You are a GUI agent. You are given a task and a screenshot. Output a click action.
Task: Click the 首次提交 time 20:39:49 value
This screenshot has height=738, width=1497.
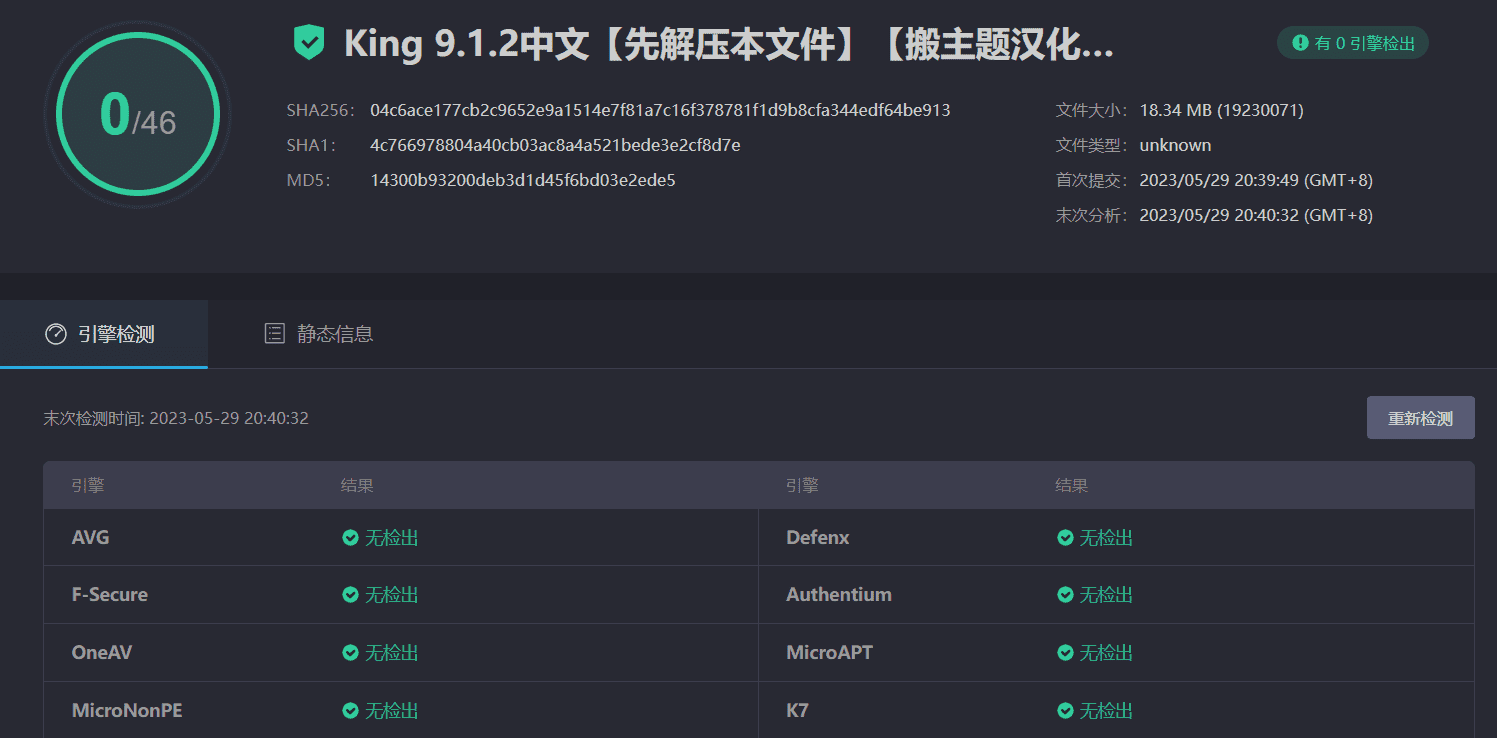coord(1256,181)
